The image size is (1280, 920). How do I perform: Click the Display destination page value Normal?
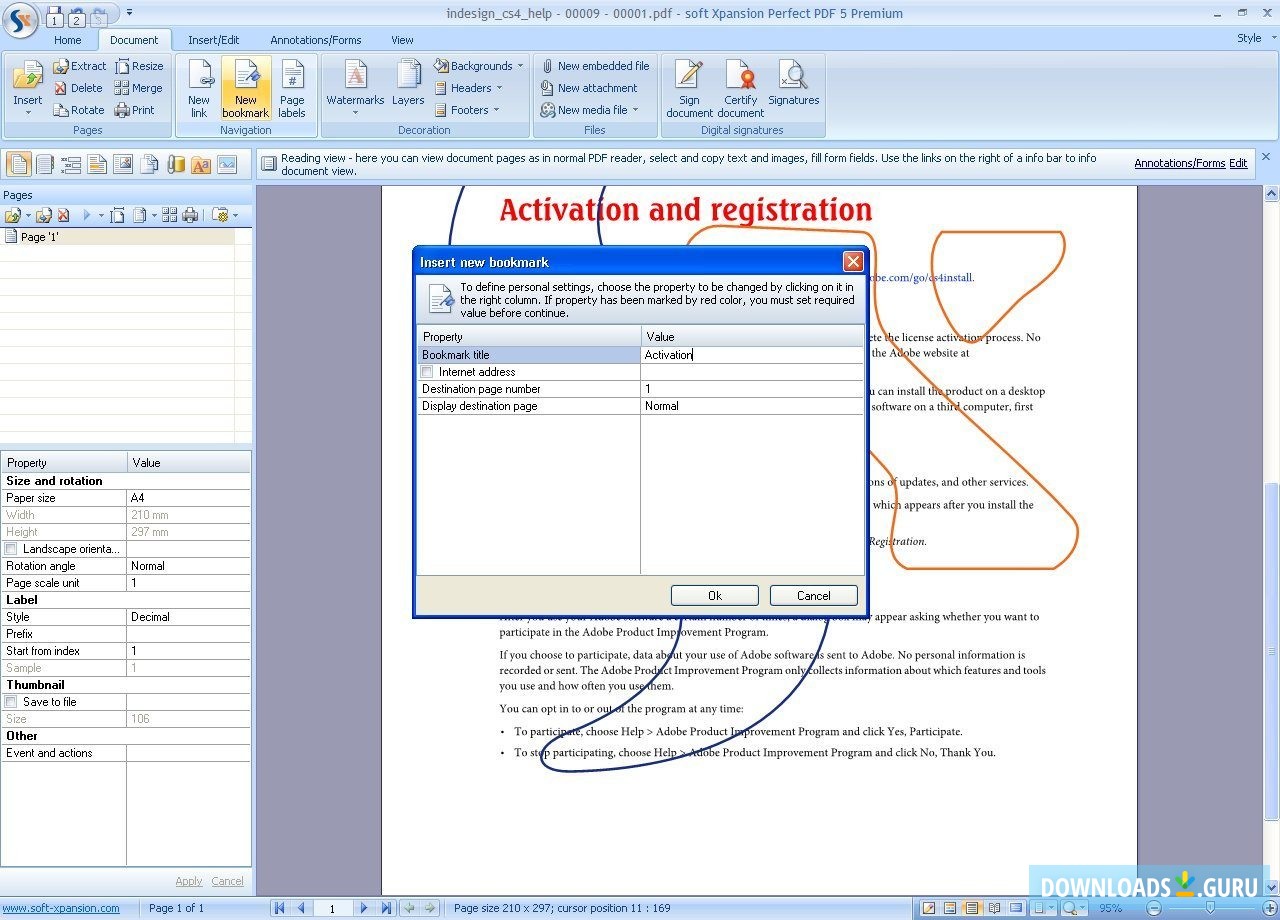[752, 406]
